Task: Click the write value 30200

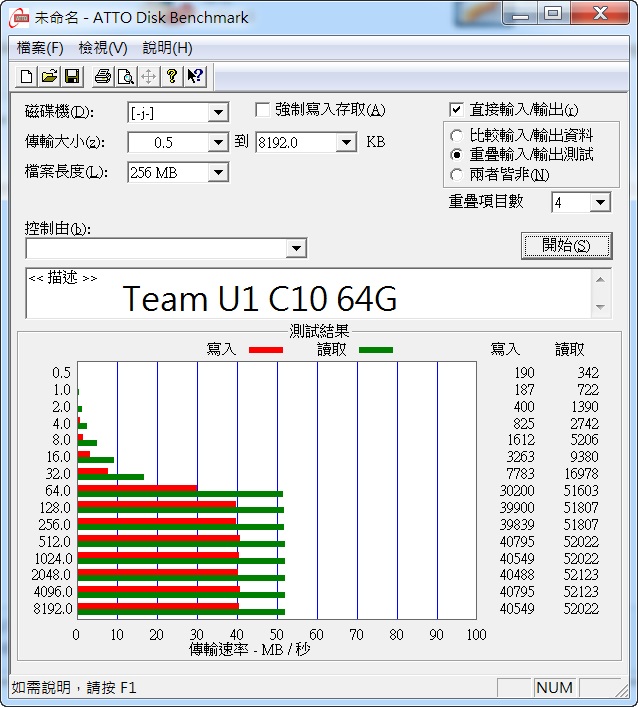Action: pos(517,491)
